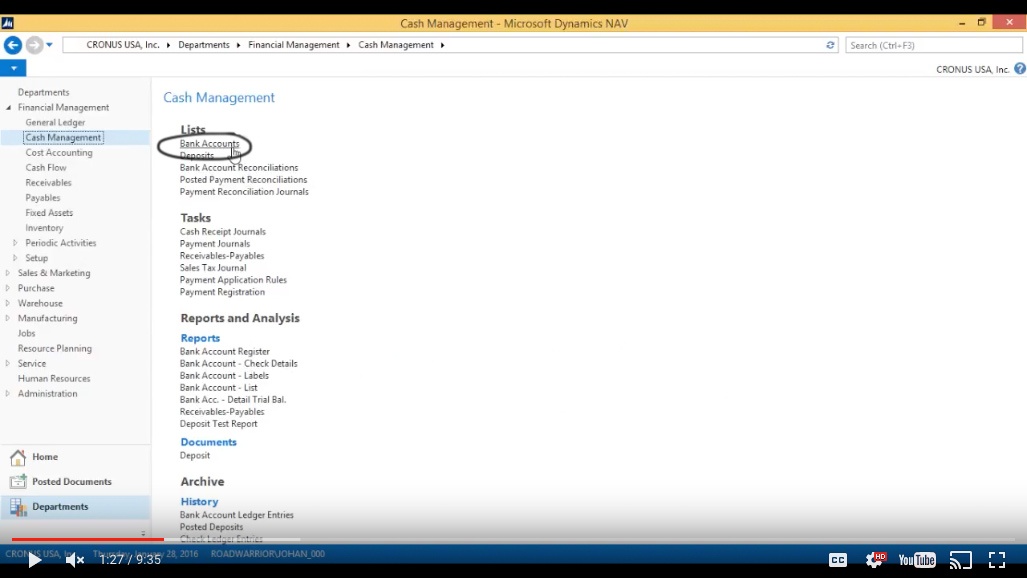Open Payment Registration task

tap(222, 292)
